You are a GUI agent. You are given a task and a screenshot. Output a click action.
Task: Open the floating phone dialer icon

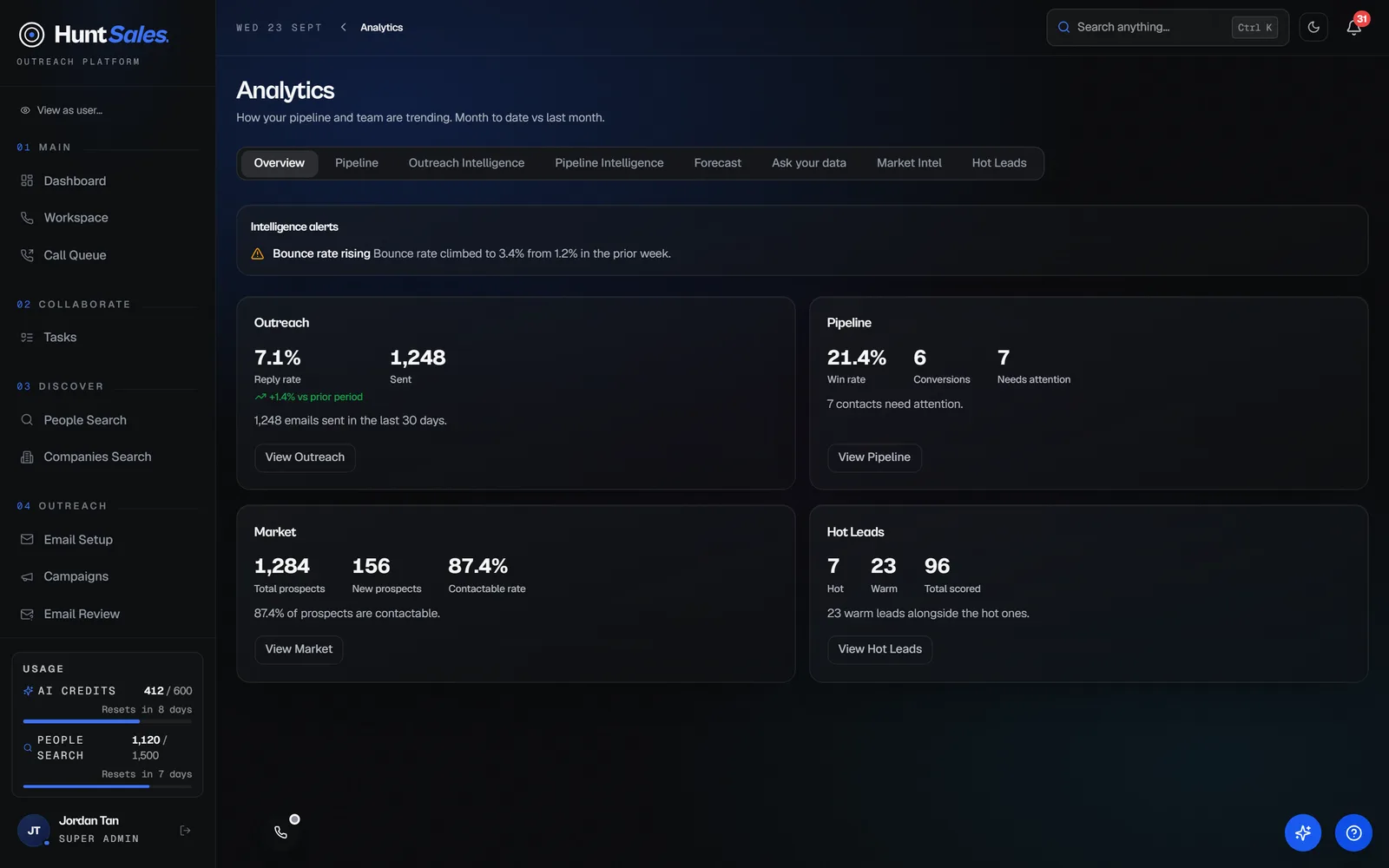pos(281,832)
